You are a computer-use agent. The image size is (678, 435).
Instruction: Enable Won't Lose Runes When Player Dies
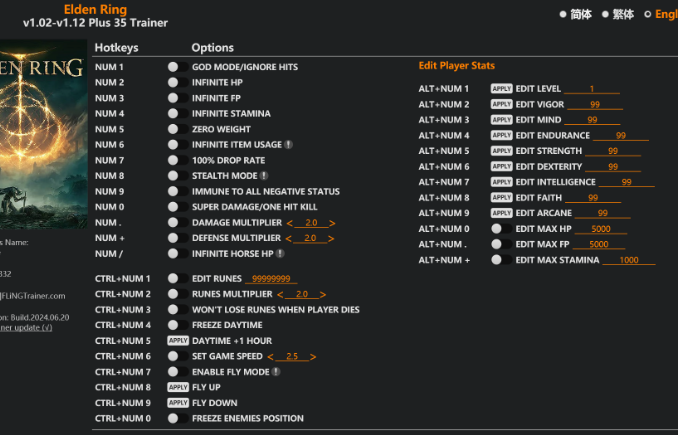pyautogui.click(x=178, y=310)
